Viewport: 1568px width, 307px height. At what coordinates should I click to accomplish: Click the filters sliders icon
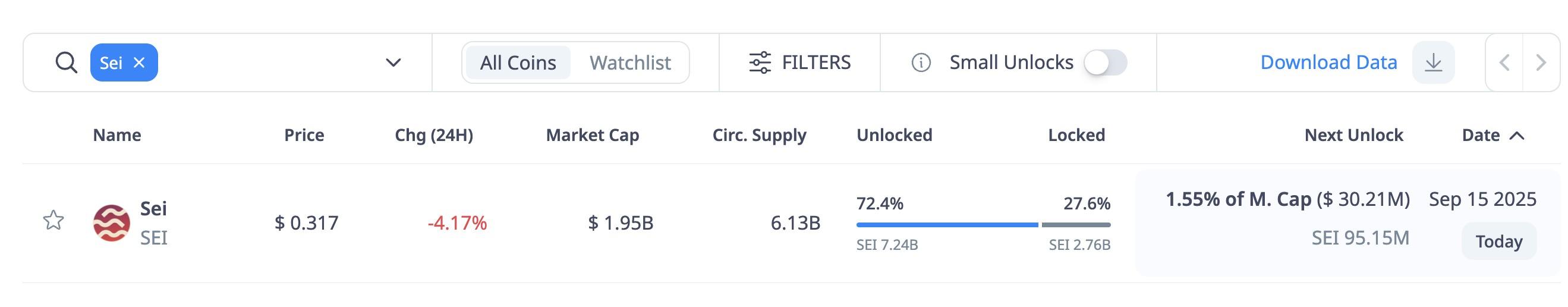(x=760, y=62)
